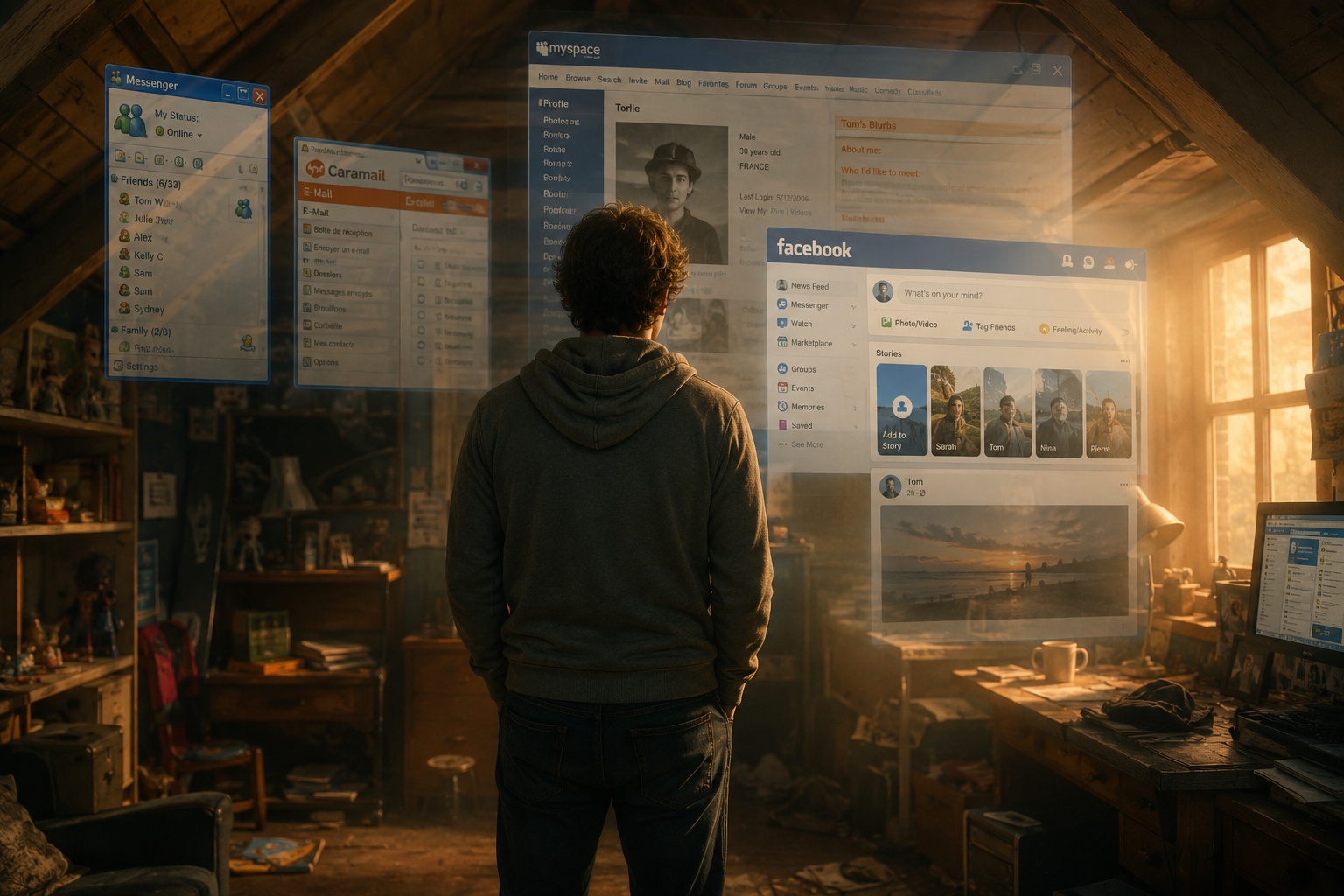Click Envoyer un e-mail in Caramail

pyautogui.click(x=341, y=249)
